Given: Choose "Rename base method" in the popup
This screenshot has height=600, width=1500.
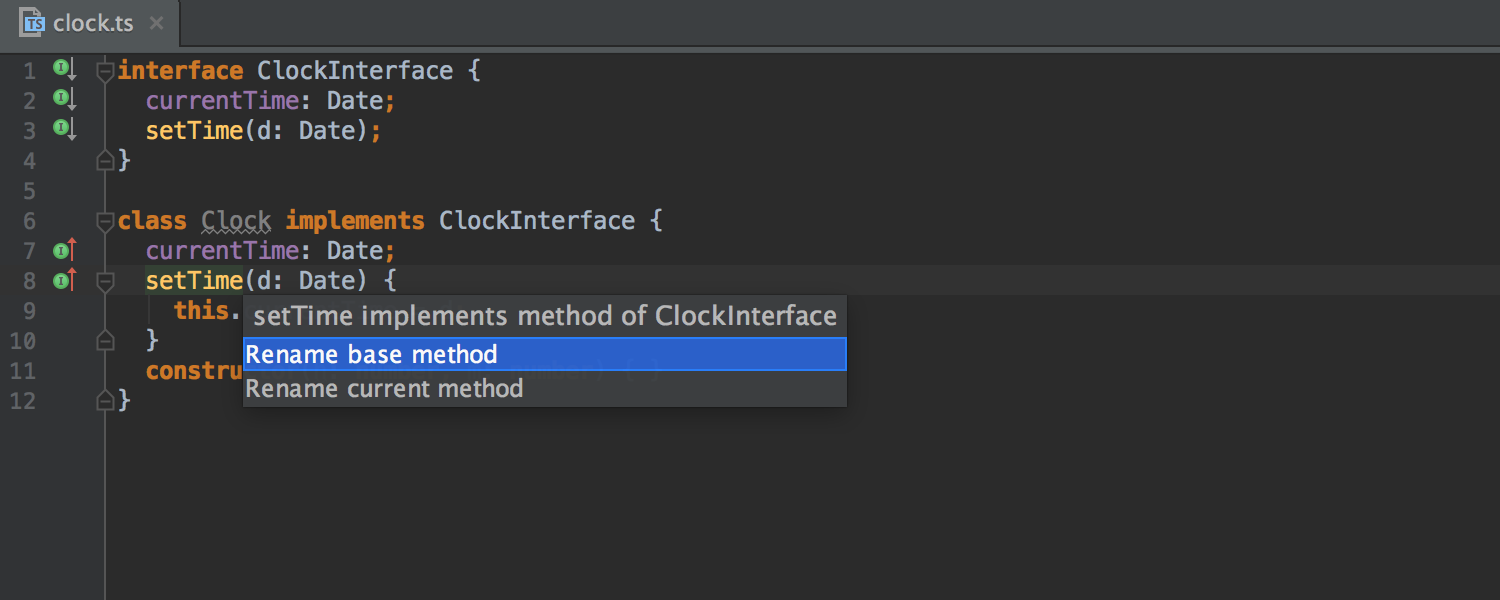Looking at the screenshot, I should click(x=372, y=353).
